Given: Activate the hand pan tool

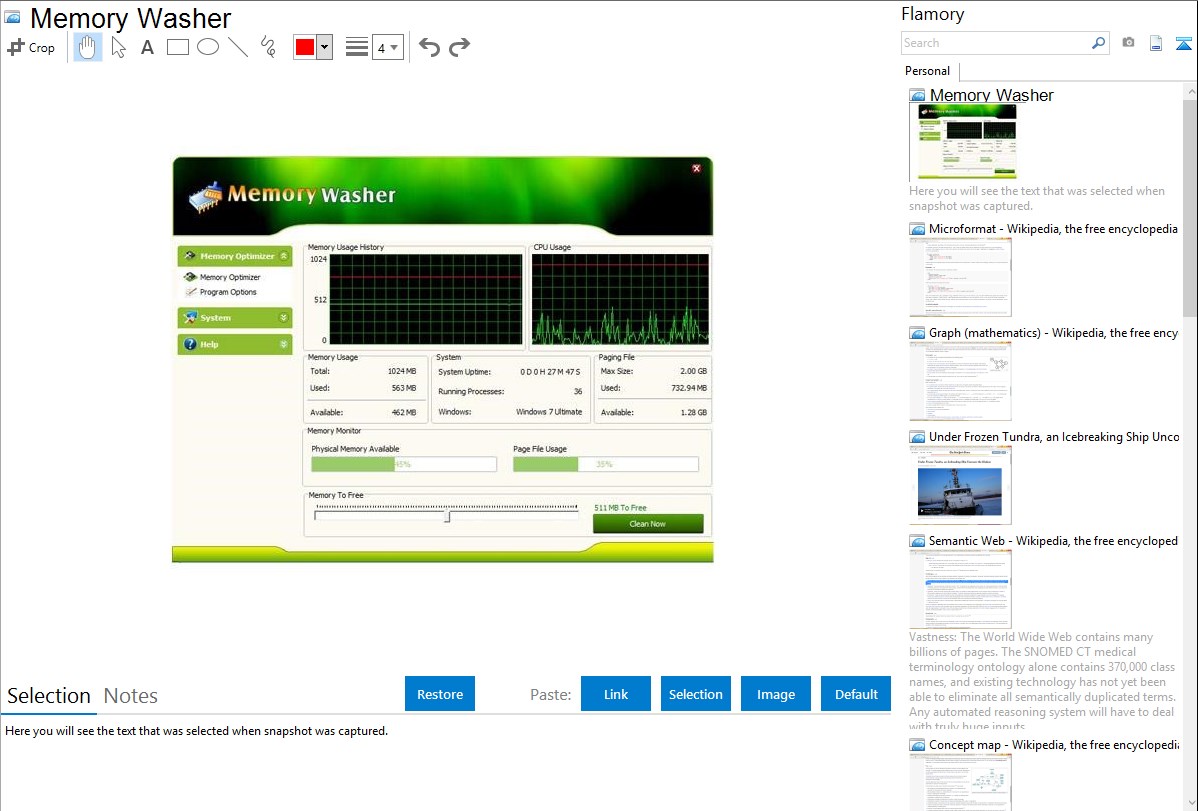Looking at the screenshot, I should click(x=87, y=47).
